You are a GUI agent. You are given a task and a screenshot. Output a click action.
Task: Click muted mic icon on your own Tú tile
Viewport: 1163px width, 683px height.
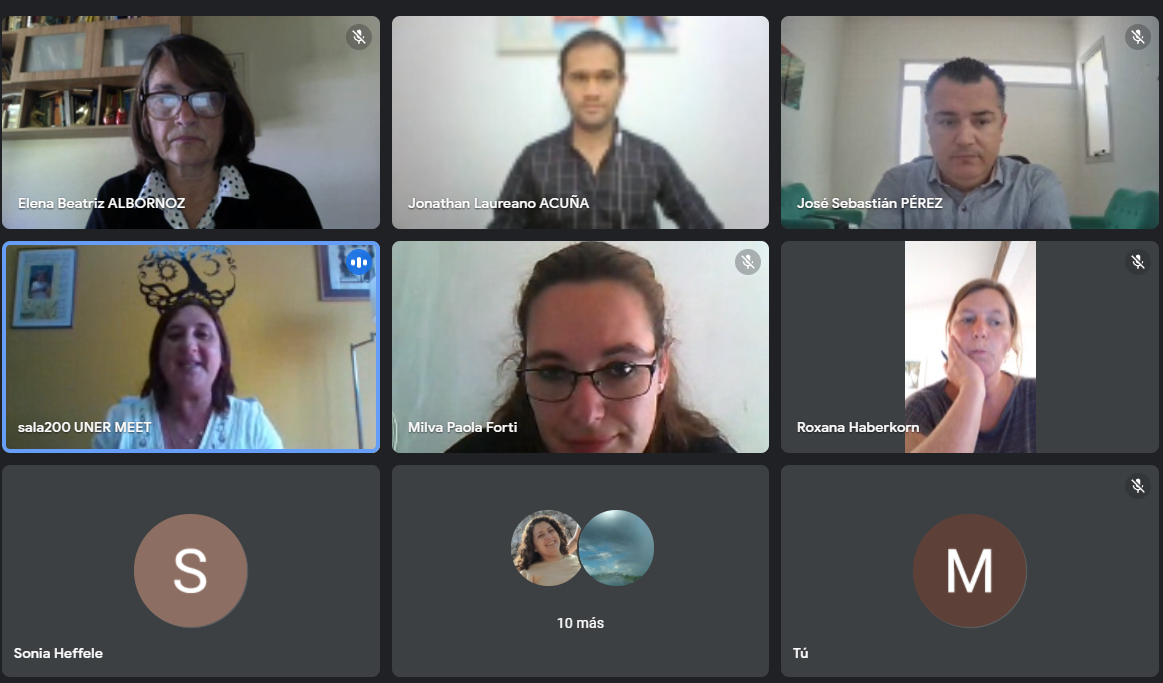pyautogui.click(x=1138, y=486)
